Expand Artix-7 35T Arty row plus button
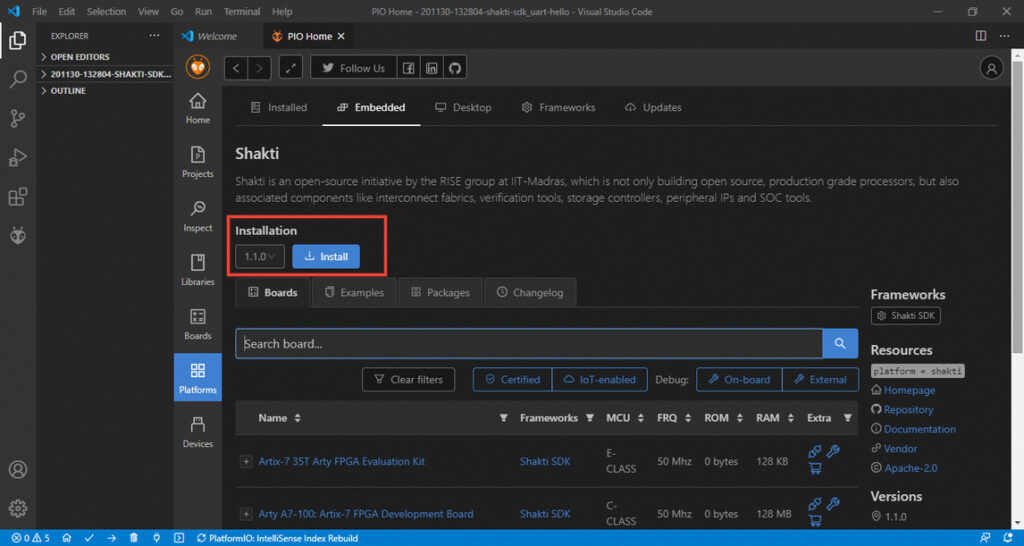Viewport: 1024px width, 546px height. 246,462
